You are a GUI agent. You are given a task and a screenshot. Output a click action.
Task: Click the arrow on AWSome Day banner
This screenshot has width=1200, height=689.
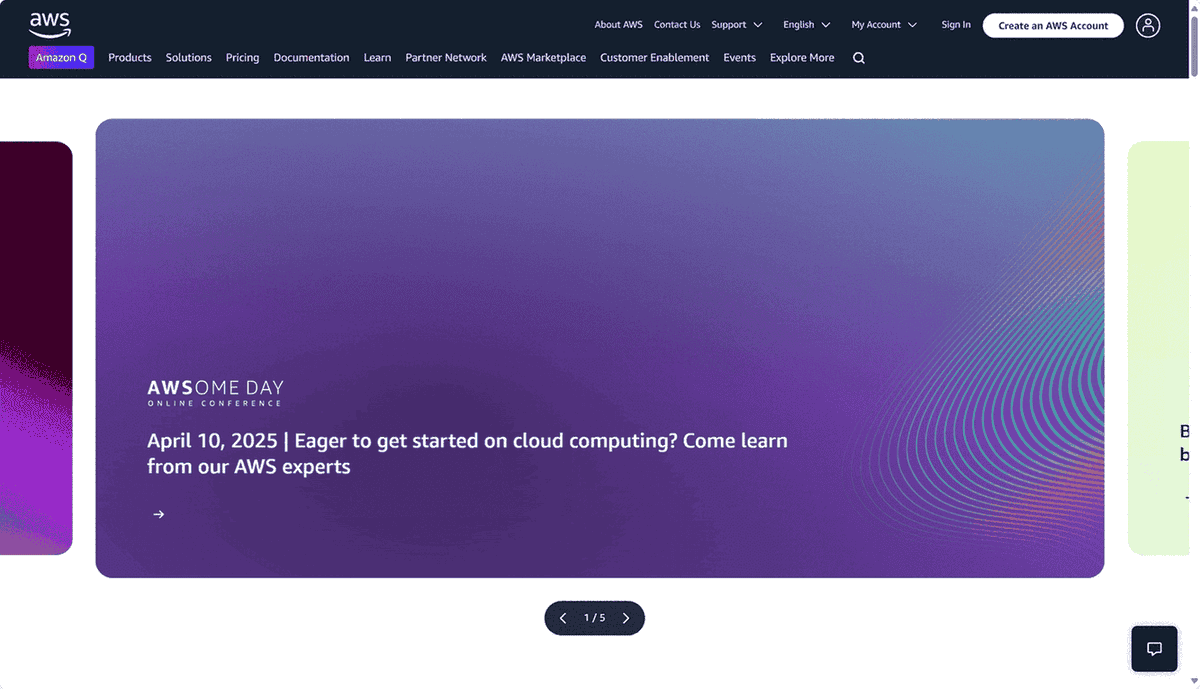[x=158, y=514]
